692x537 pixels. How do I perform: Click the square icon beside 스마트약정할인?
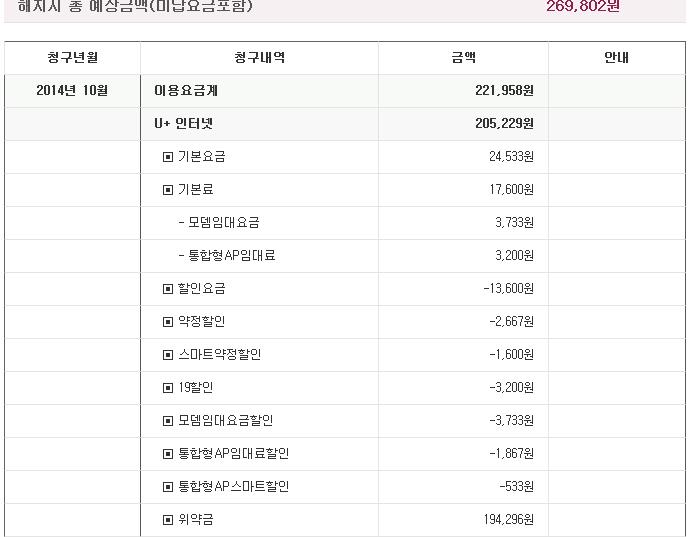[x=168, y=355]
